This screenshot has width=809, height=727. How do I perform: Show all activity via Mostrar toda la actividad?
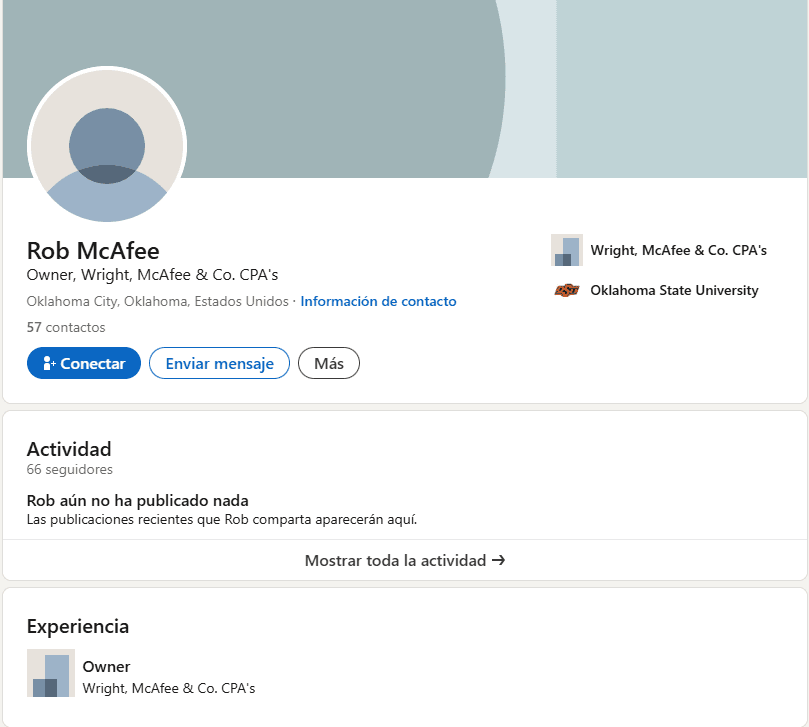[x=395, y=561]
